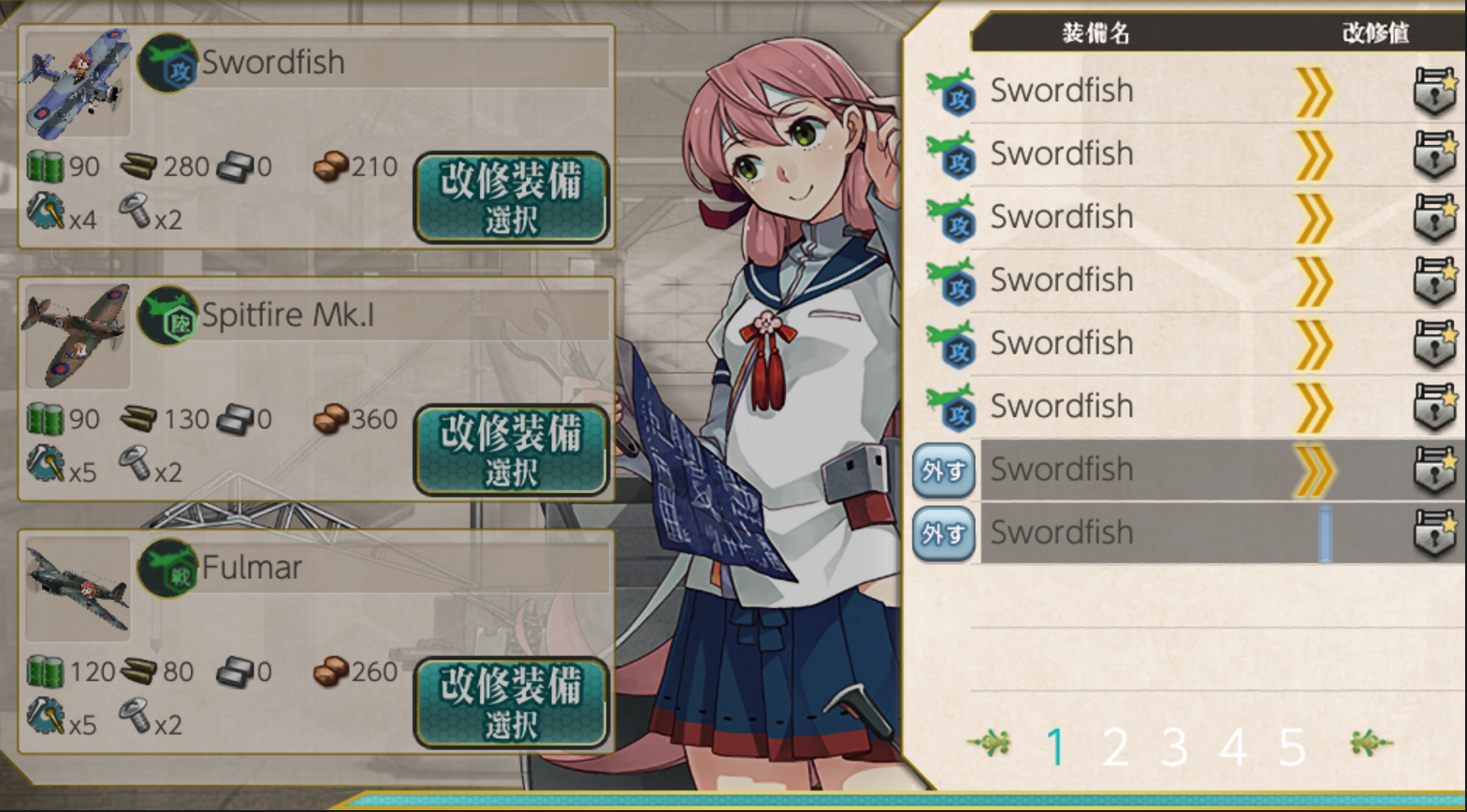The width and height of the screenshot is (1467, 812).
Task: Select 改修装備 for Swordfish recipe
Action: coord(511,197)
